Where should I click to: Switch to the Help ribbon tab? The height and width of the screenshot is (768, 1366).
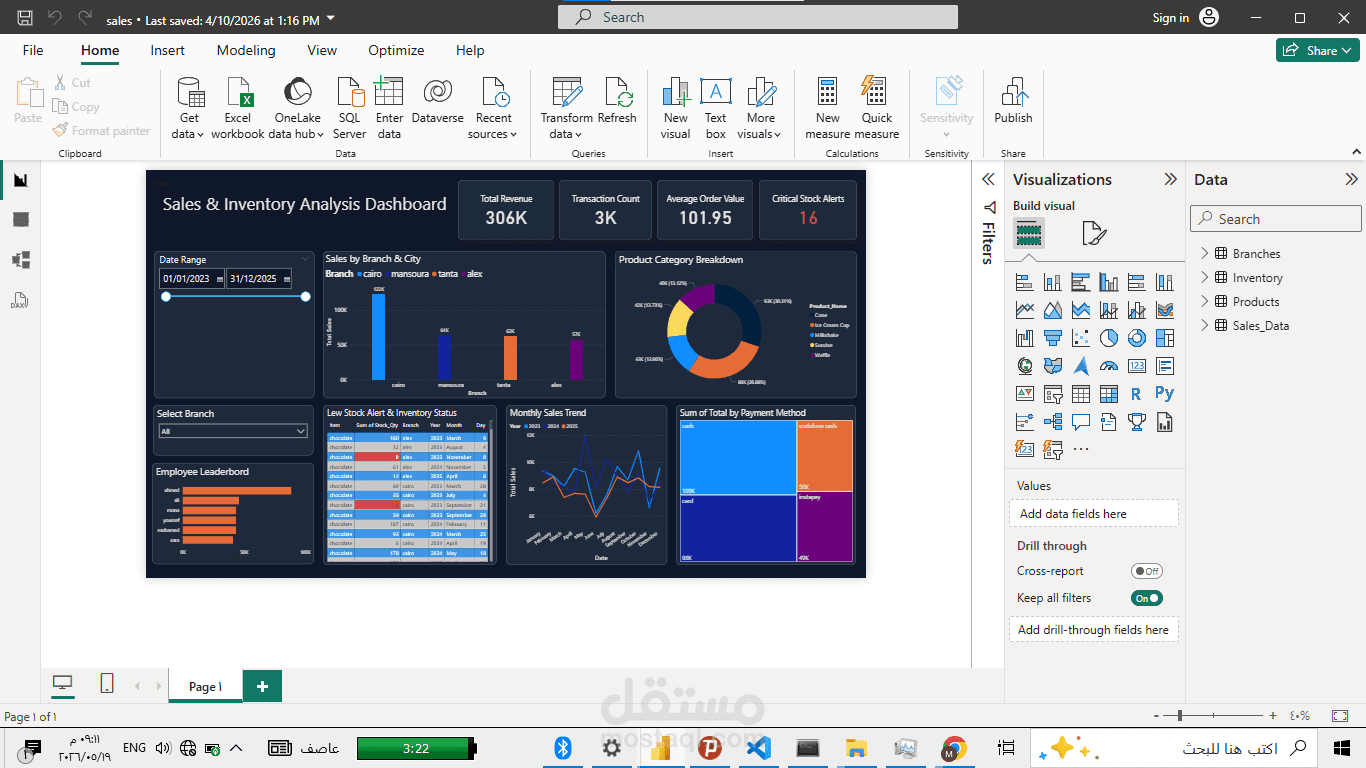470,50
